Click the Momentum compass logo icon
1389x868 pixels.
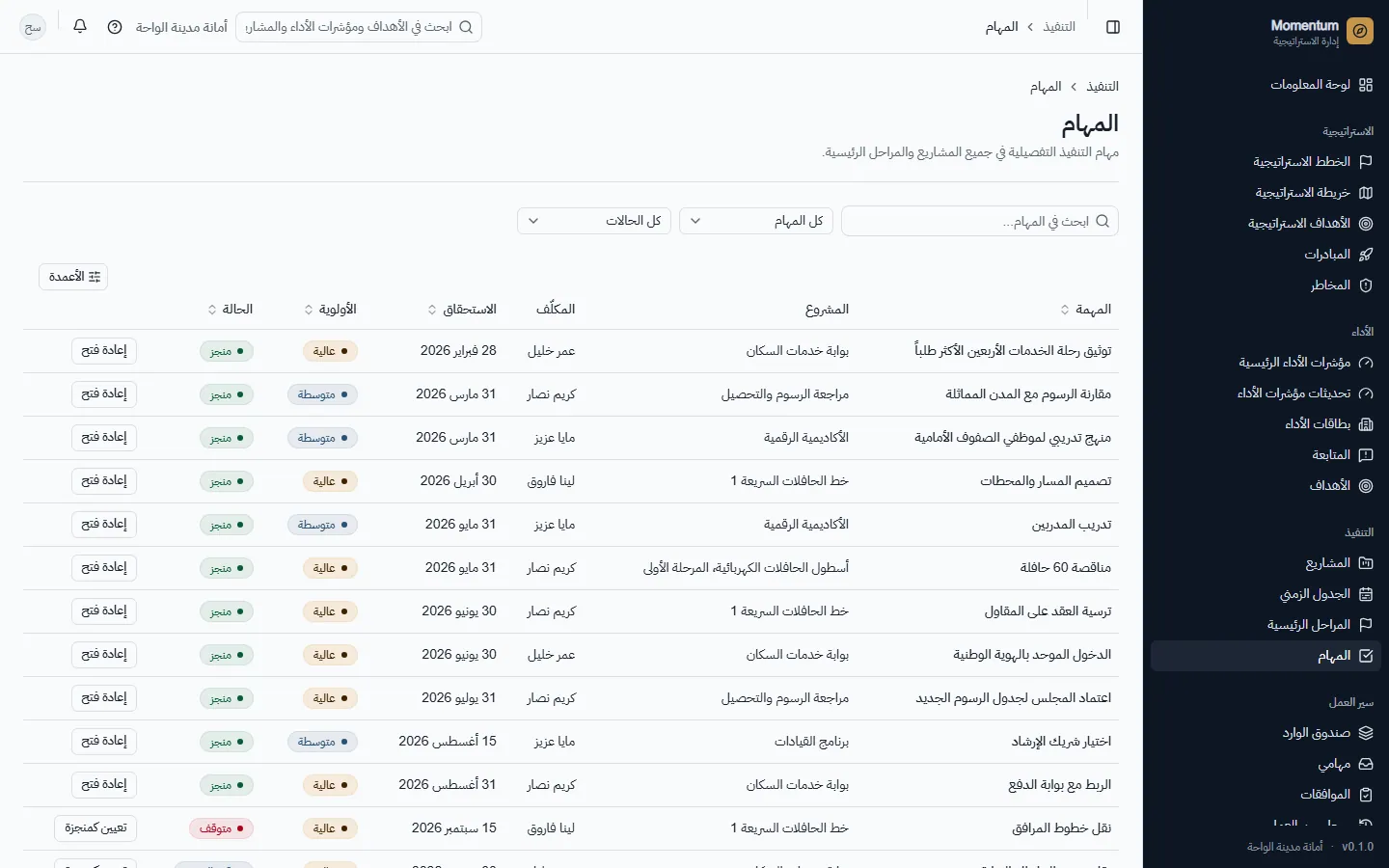click(1360, 31)
